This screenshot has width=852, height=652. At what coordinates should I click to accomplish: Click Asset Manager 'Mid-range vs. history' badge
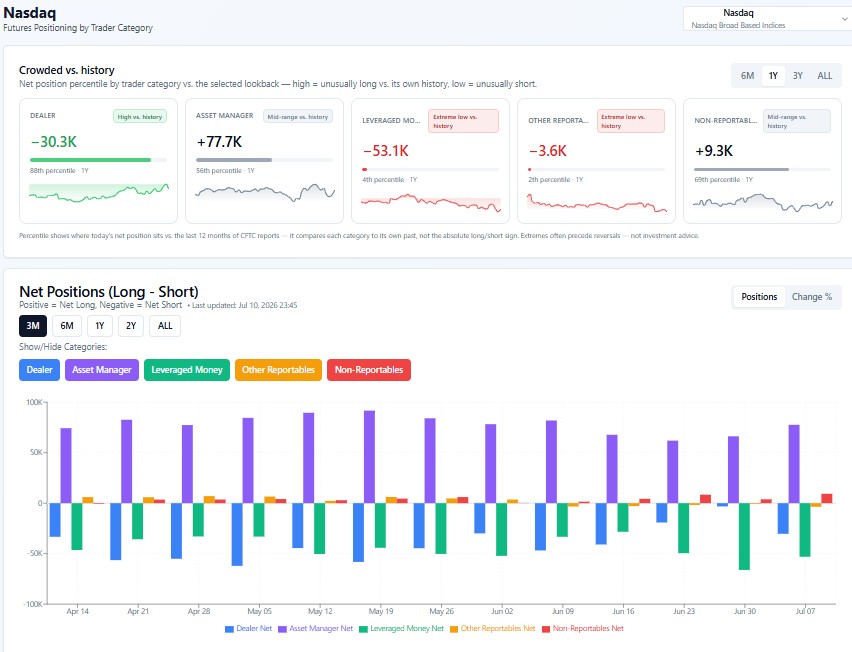[x=298, y=116]
